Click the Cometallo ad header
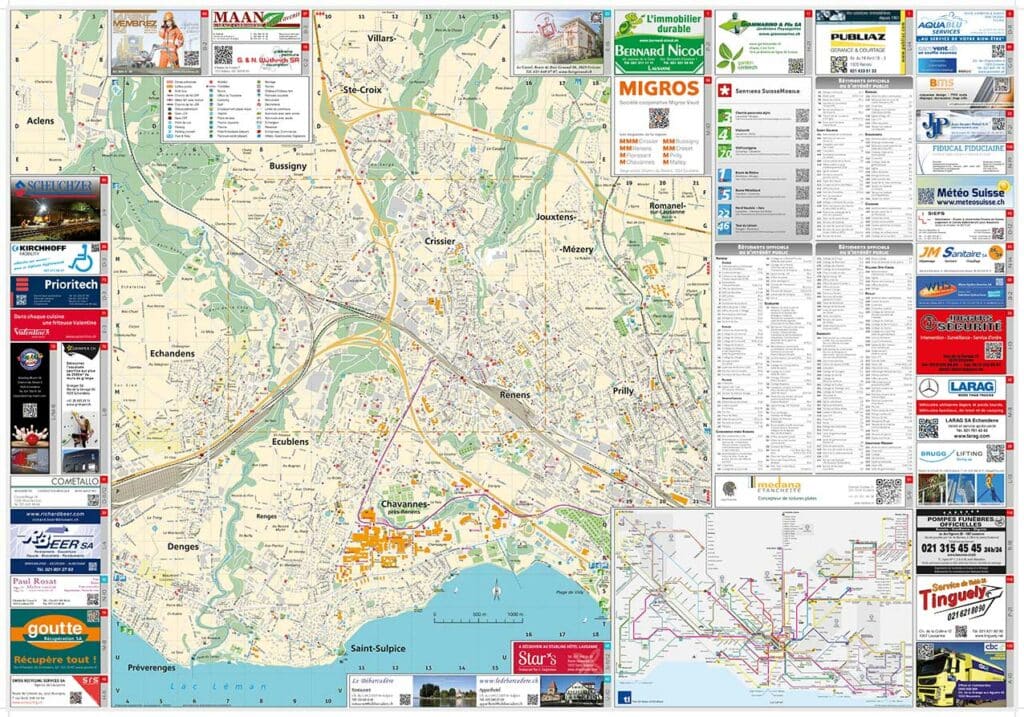Viewport: 1024px width, 717px height. click(56, 482)
